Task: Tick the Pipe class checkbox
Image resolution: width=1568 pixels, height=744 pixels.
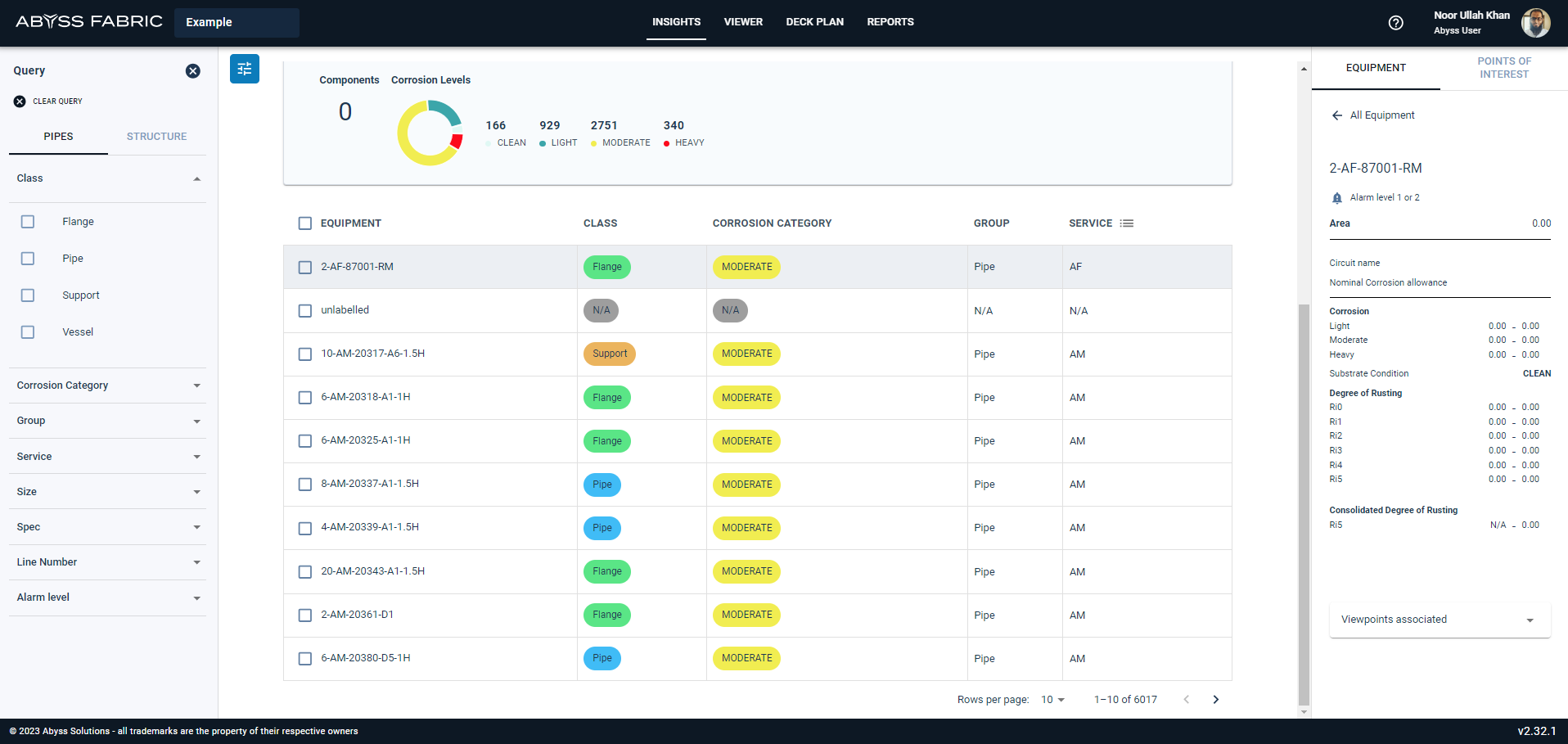Action: pyautogui.click(x=28, y=259)
